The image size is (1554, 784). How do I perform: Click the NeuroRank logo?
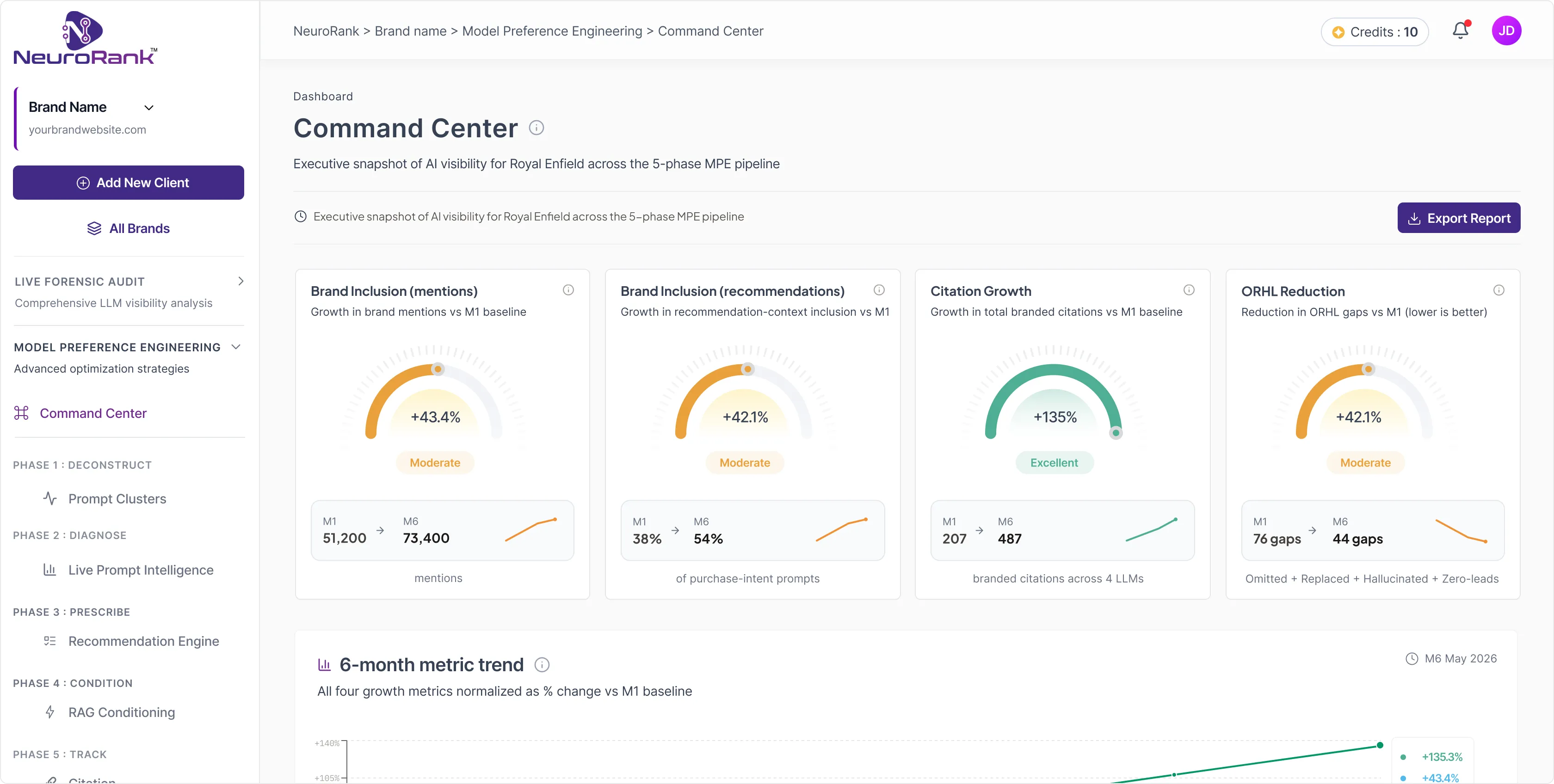tap(85, 38)
